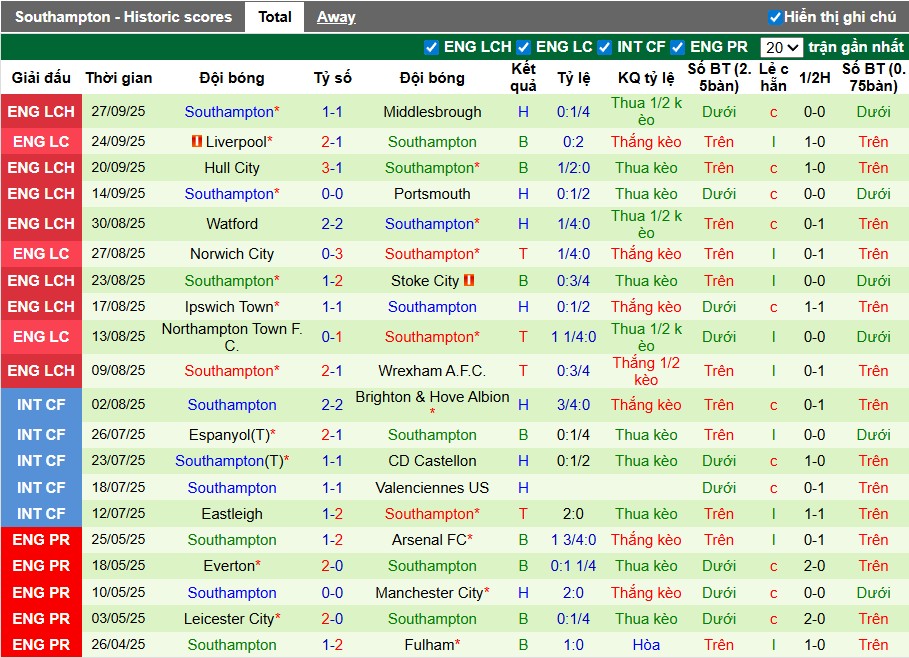
Task: Open the Manchester City team page
Action: coord(430,592)
